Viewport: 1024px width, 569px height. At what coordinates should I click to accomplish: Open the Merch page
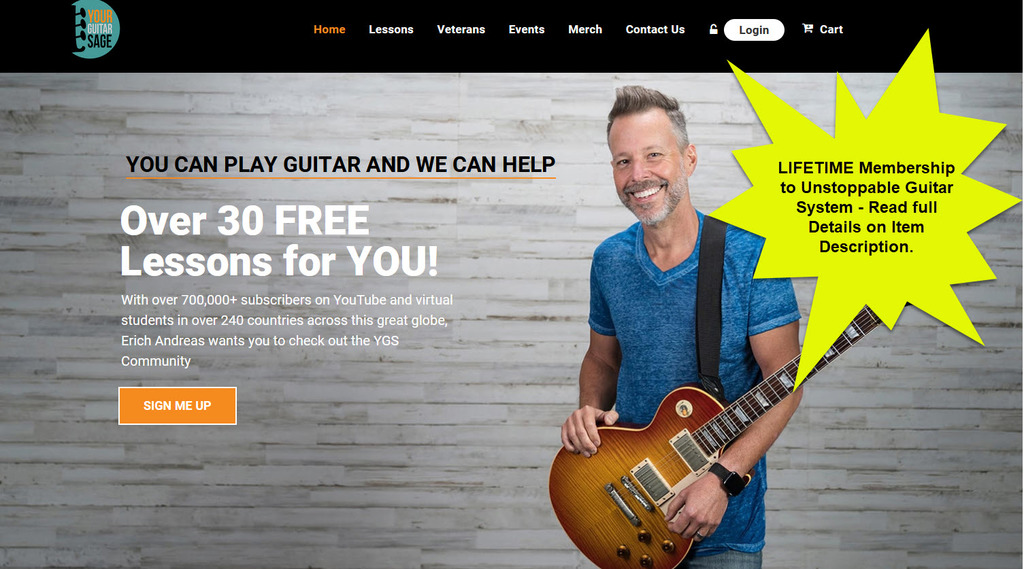click(x=584, y=29)
